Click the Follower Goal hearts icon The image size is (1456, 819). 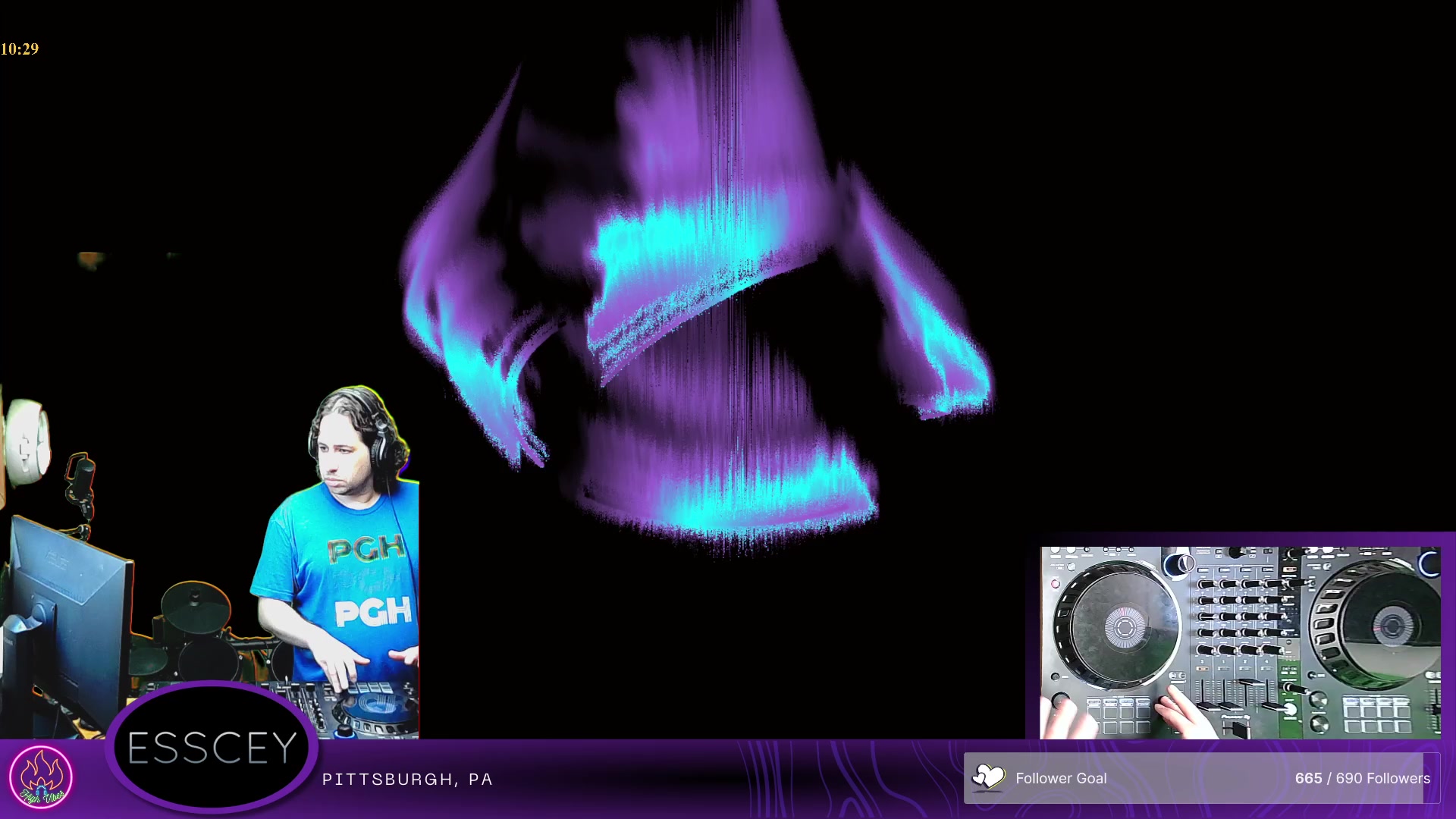[x=988, y=777]
